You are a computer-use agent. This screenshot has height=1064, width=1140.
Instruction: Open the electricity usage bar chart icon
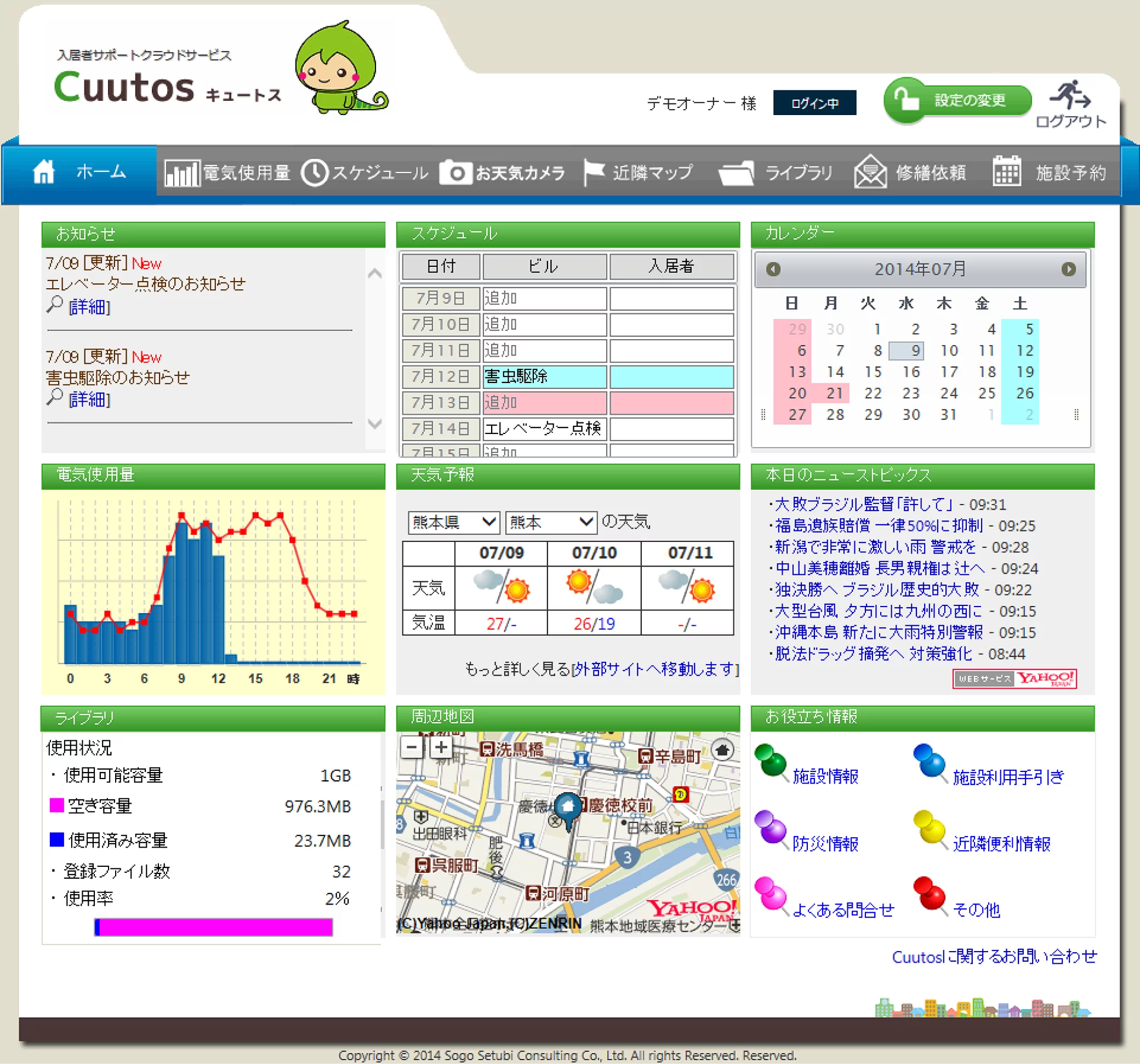[x=182, y=173]
